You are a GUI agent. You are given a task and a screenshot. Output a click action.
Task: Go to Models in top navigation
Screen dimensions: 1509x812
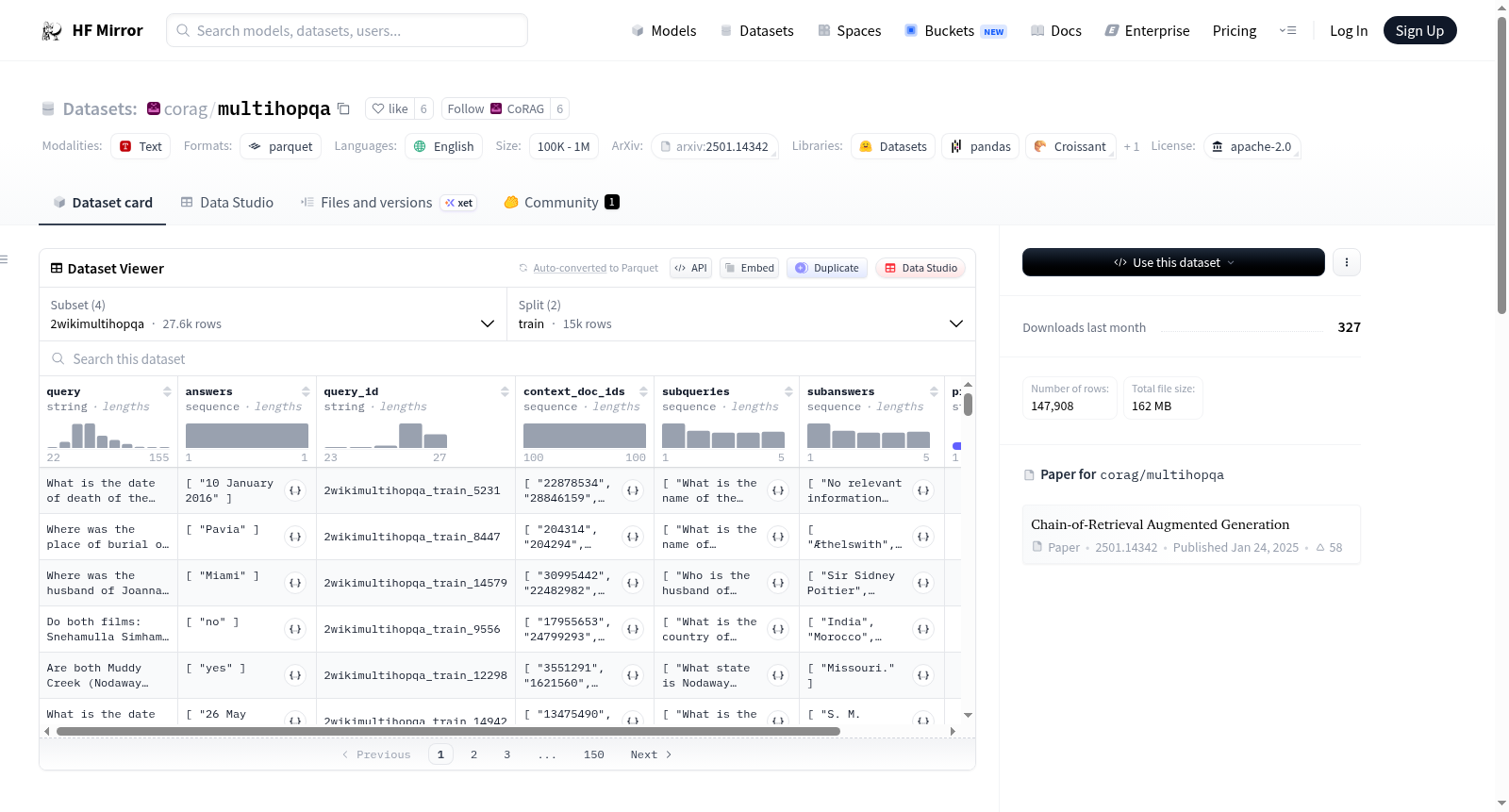(x=664, y=31)
